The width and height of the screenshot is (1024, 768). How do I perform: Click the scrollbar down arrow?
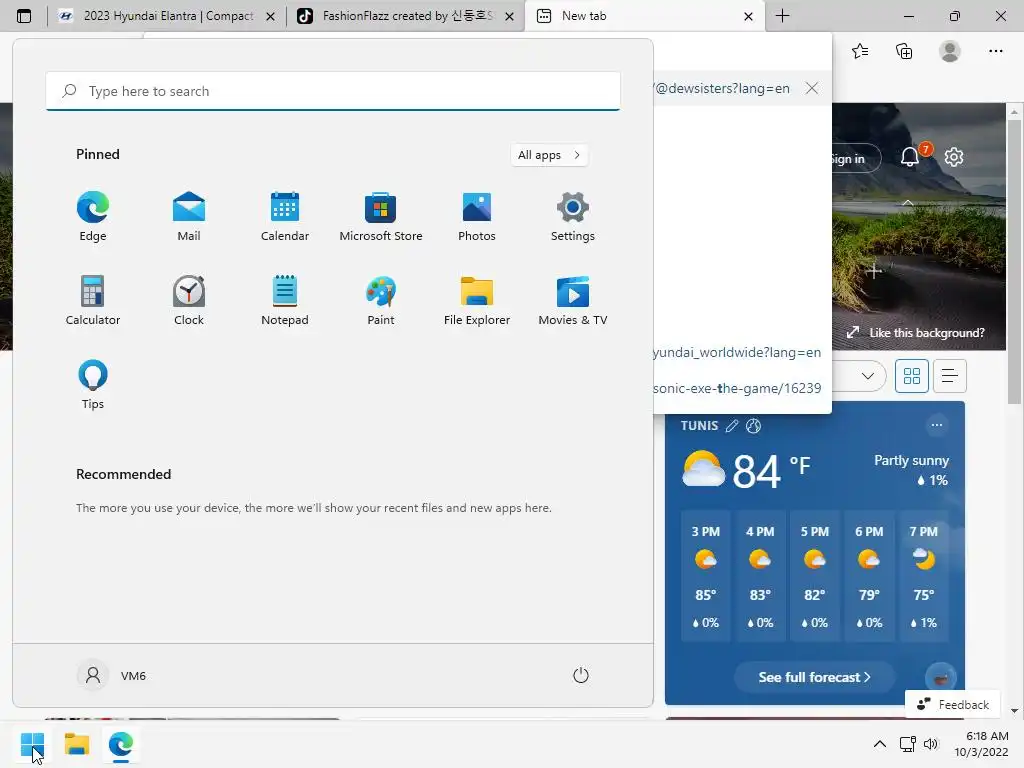(x=1014, y=711)
